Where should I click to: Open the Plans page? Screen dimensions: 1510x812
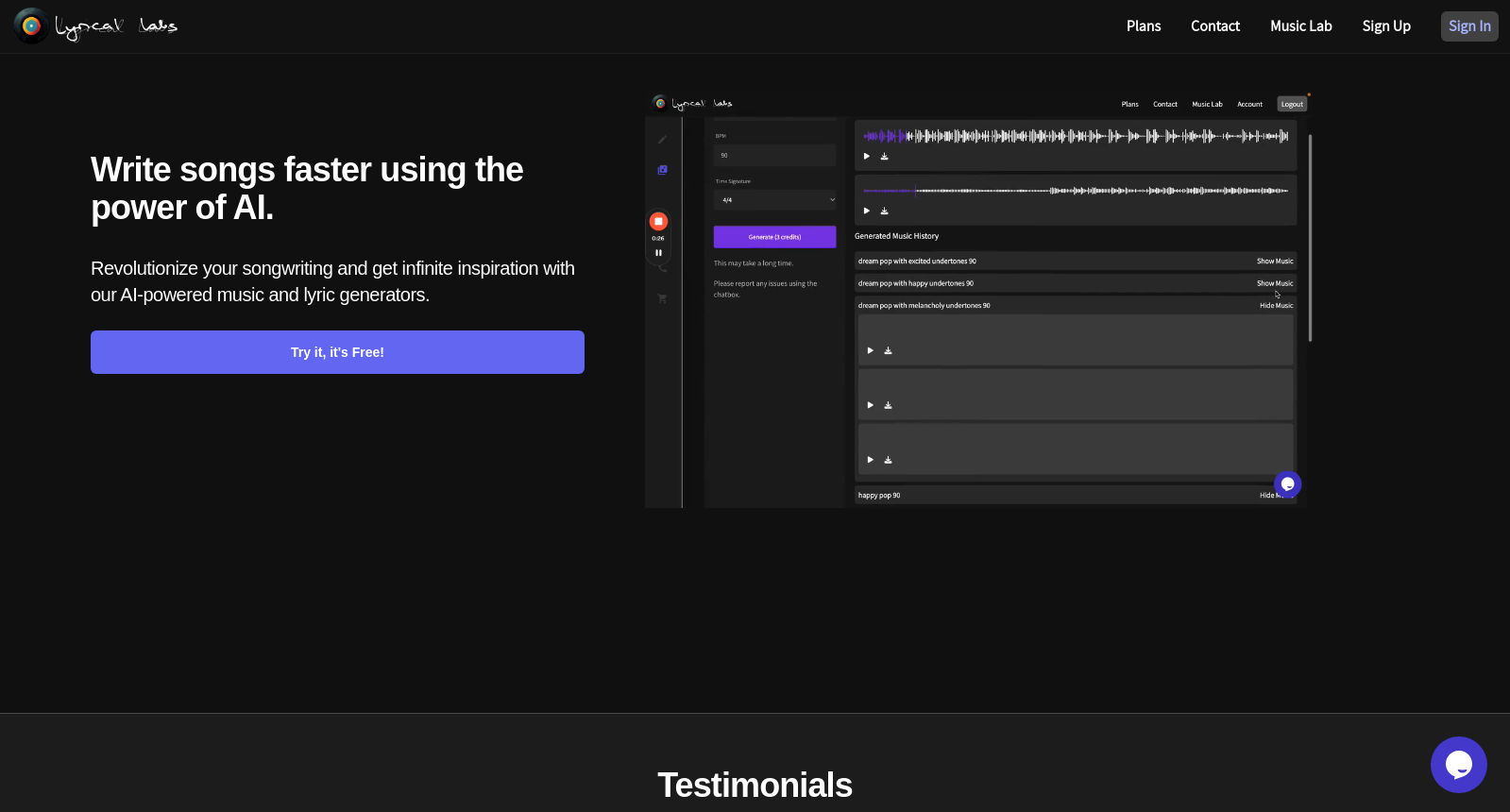pyautogui.click(x=1144, y=26)
